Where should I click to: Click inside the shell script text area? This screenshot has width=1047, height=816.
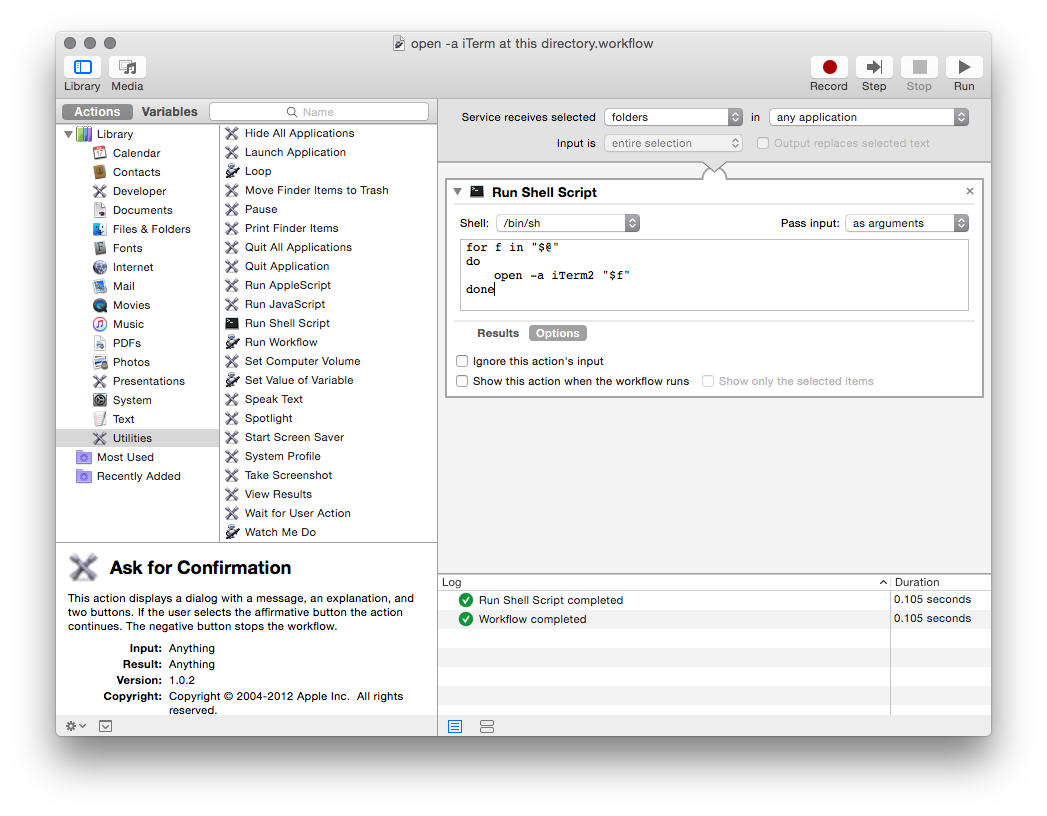[x=714, y=274]
